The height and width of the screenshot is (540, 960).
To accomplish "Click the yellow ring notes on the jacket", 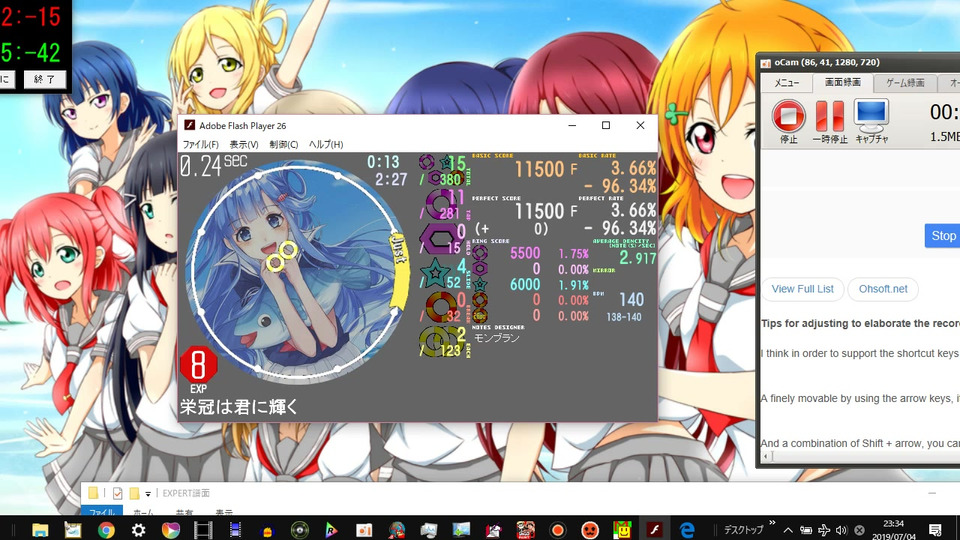I will click(x=282, y=257).
